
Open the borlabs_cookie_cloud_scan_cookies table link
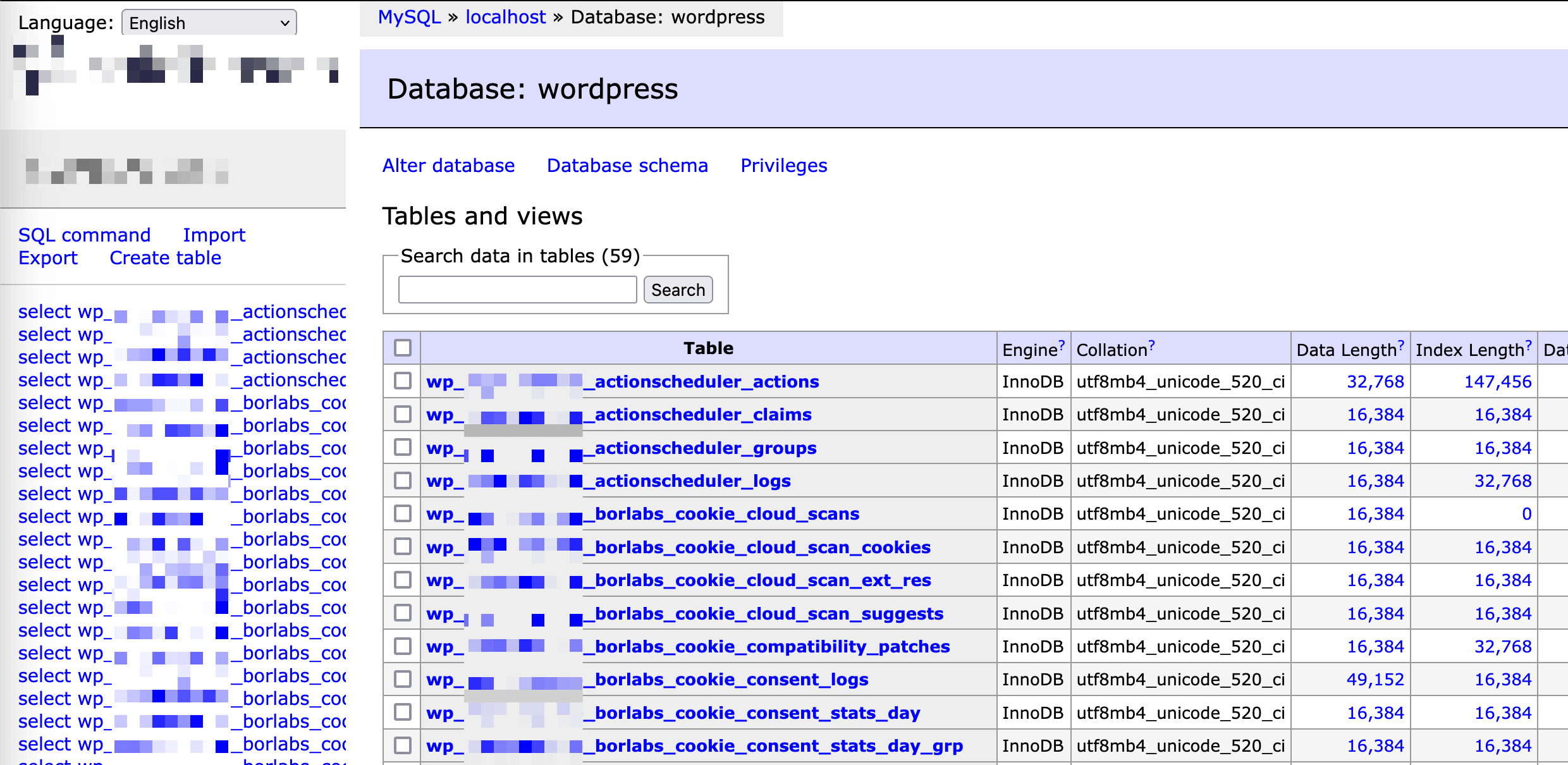point(678,548)
